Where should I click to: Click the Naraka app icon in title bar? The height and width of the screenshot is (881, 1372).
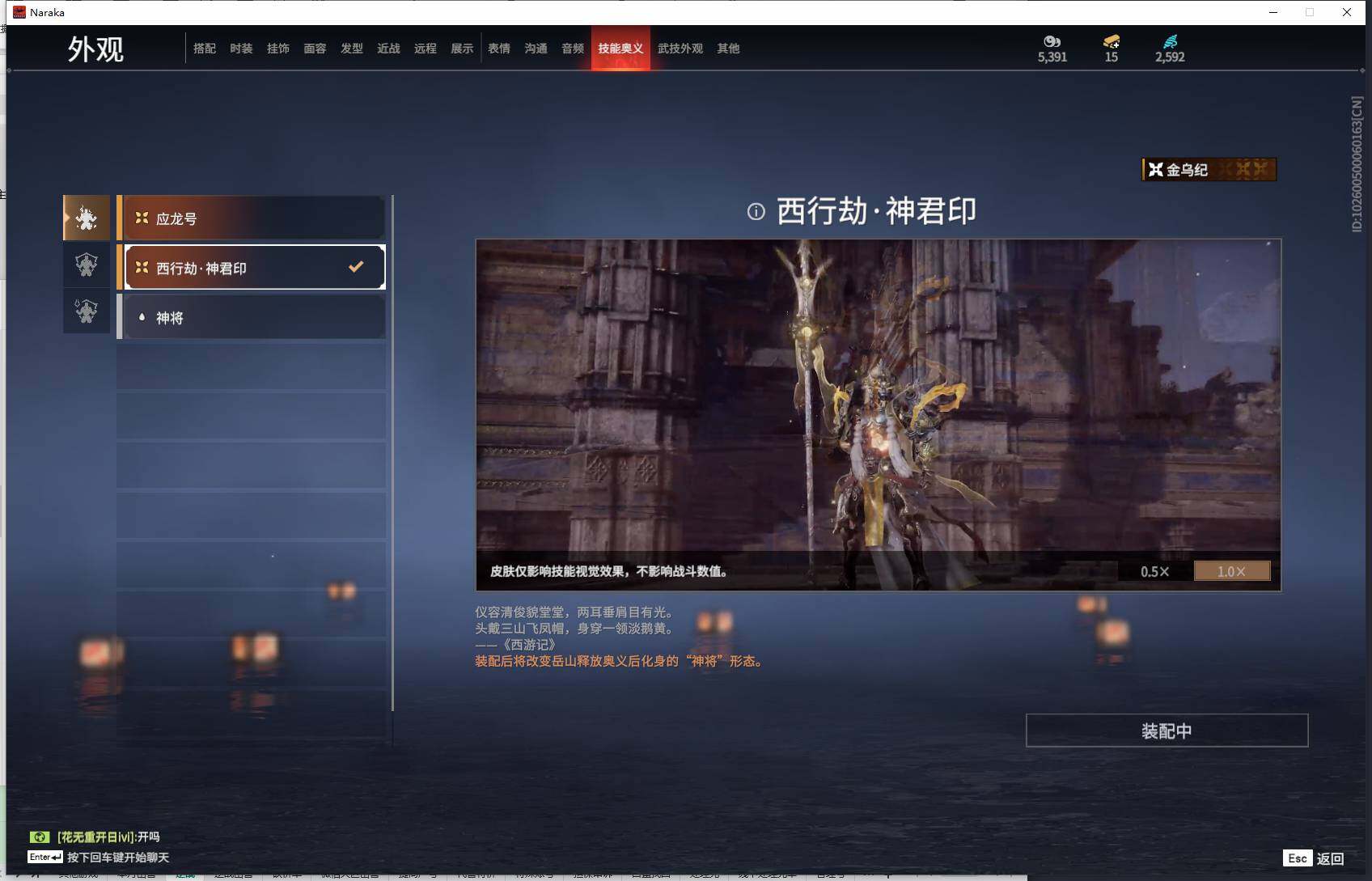[19, 12]
